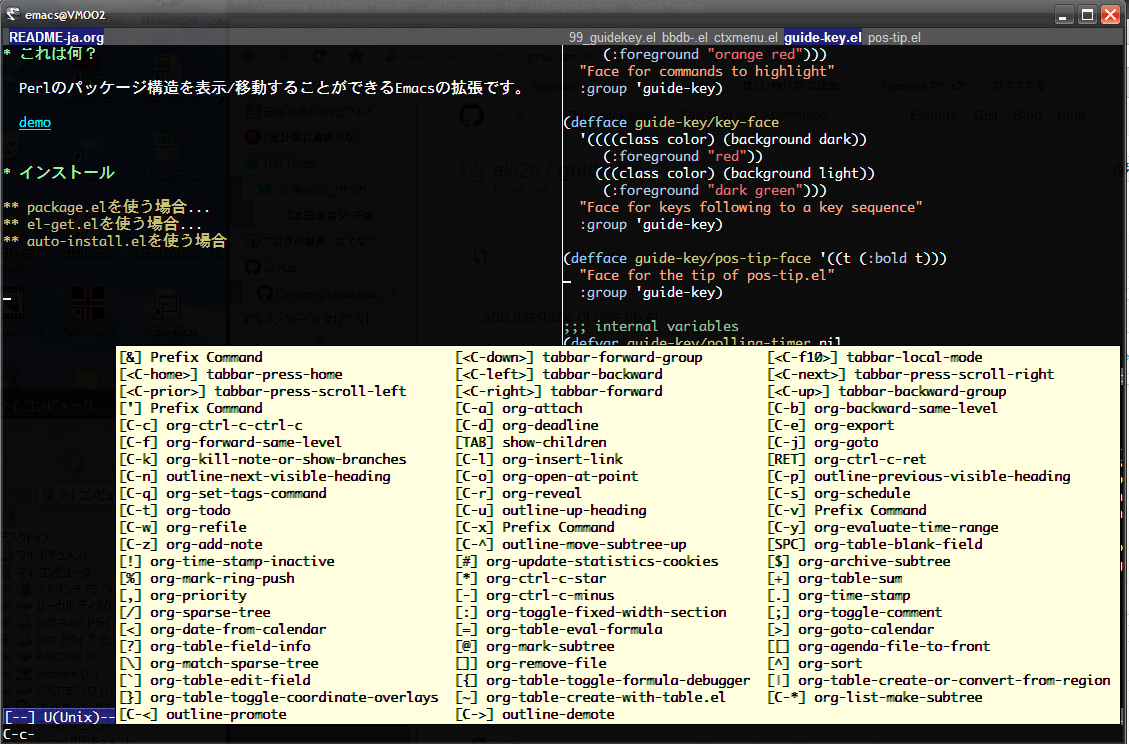Click '[@] org-mark-subtree' entry

[x=535, y=647]
